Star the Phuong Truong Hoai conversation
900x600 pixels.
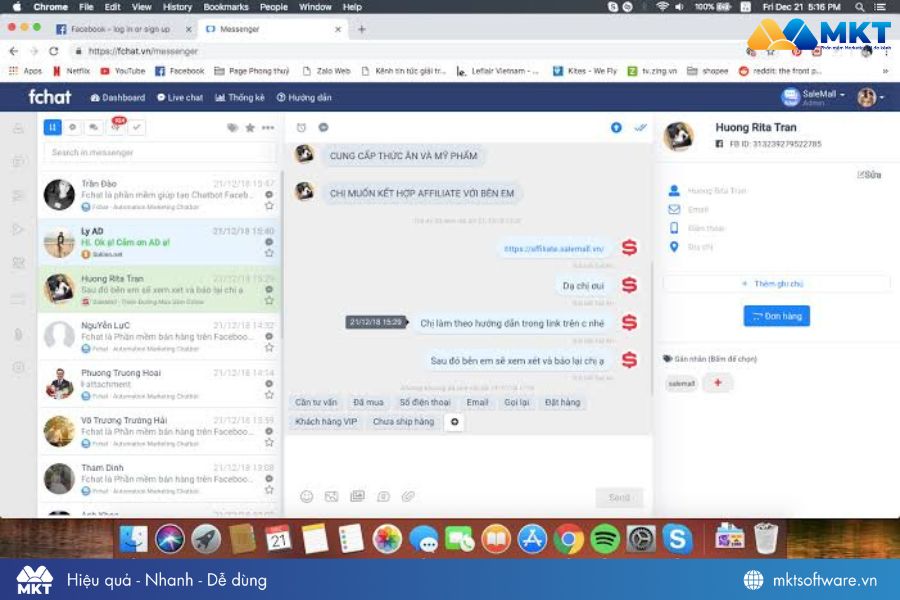(x=269, y=395)
